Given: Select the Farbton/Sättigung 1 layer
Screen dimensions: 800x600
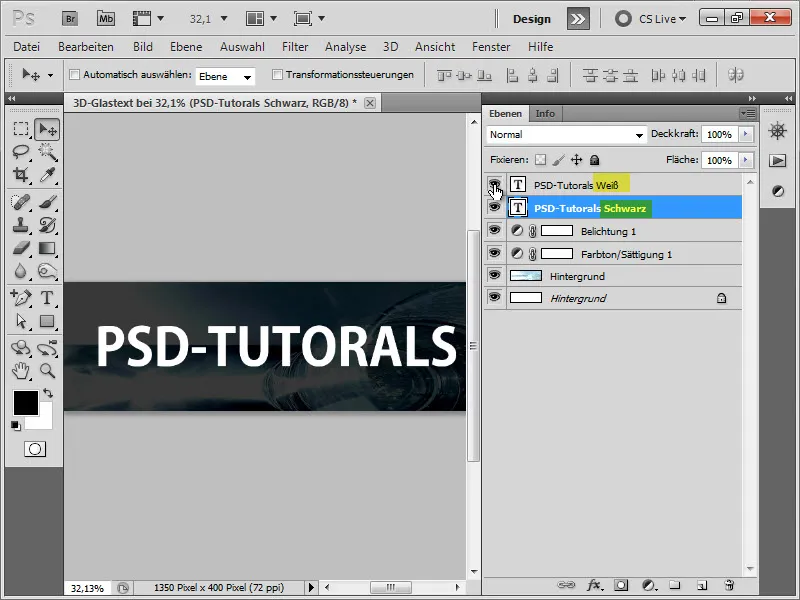Looking at the screenshot, I should coord(626,254).
